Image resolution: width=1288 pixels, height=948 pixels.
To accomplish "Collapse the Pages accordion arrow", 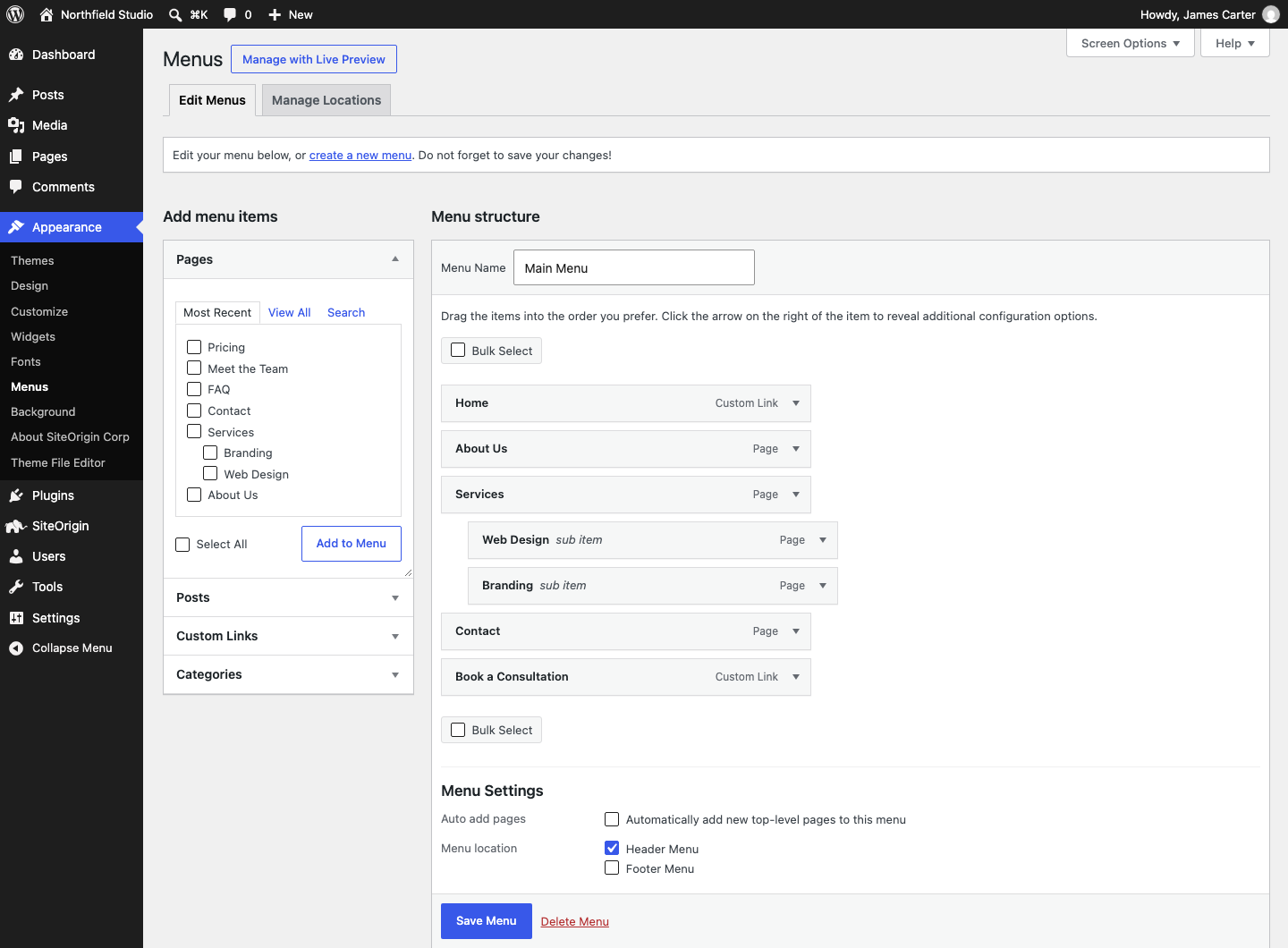I will click(x=395, y=259).
